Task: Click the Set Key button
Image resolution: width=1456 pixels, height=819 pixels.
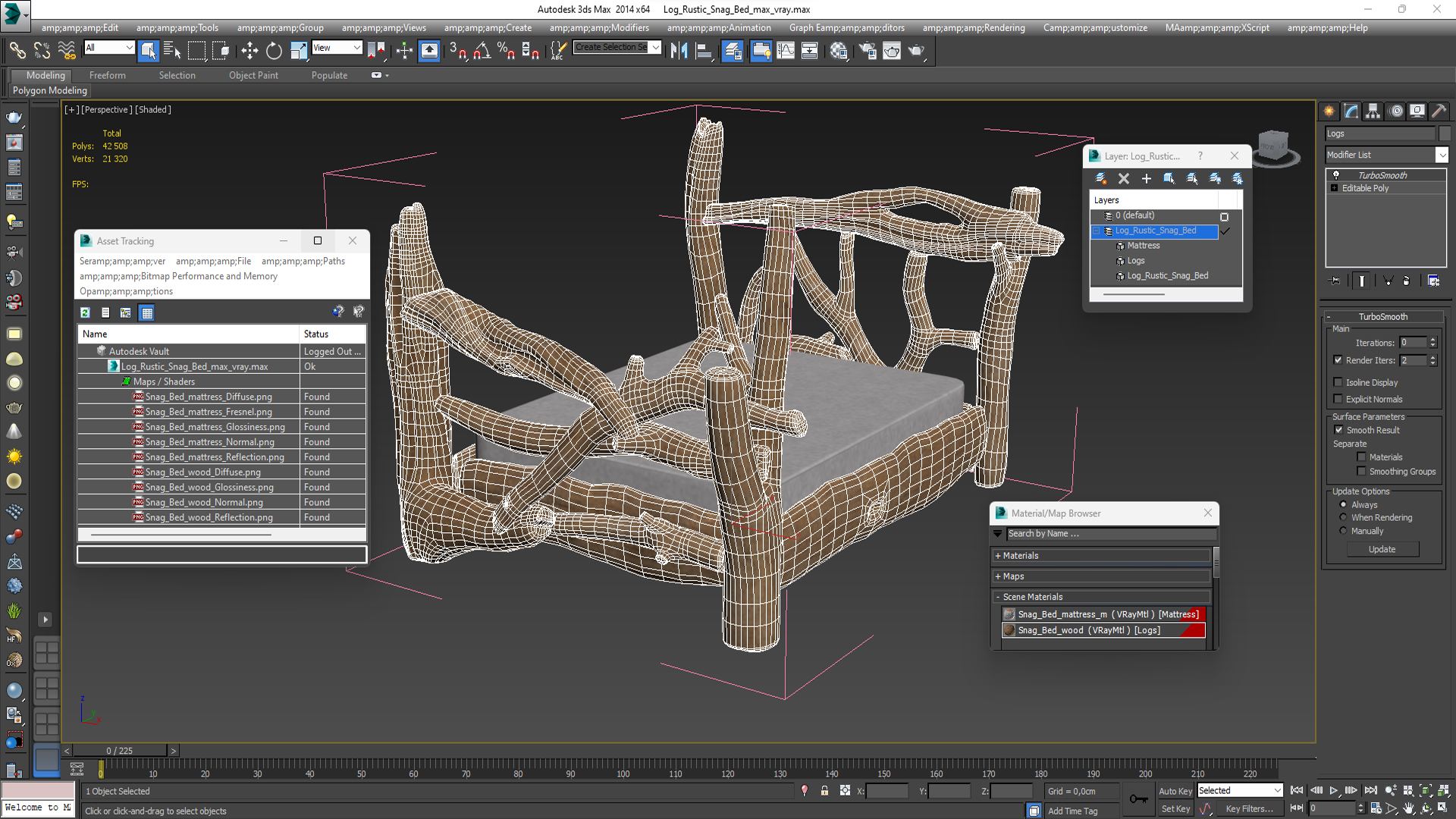Action: coord(1175,809)
